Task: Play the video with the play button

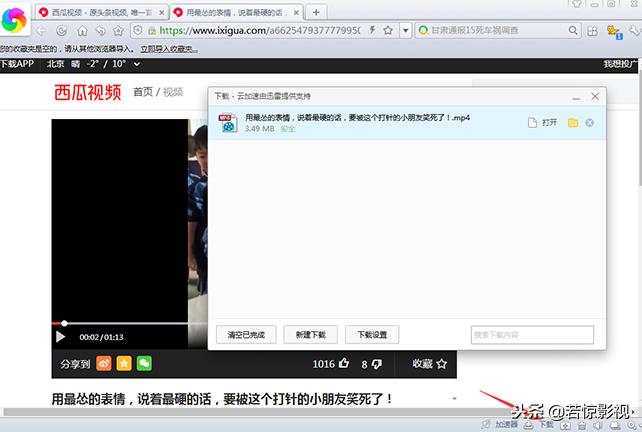Action: [61, 337]
